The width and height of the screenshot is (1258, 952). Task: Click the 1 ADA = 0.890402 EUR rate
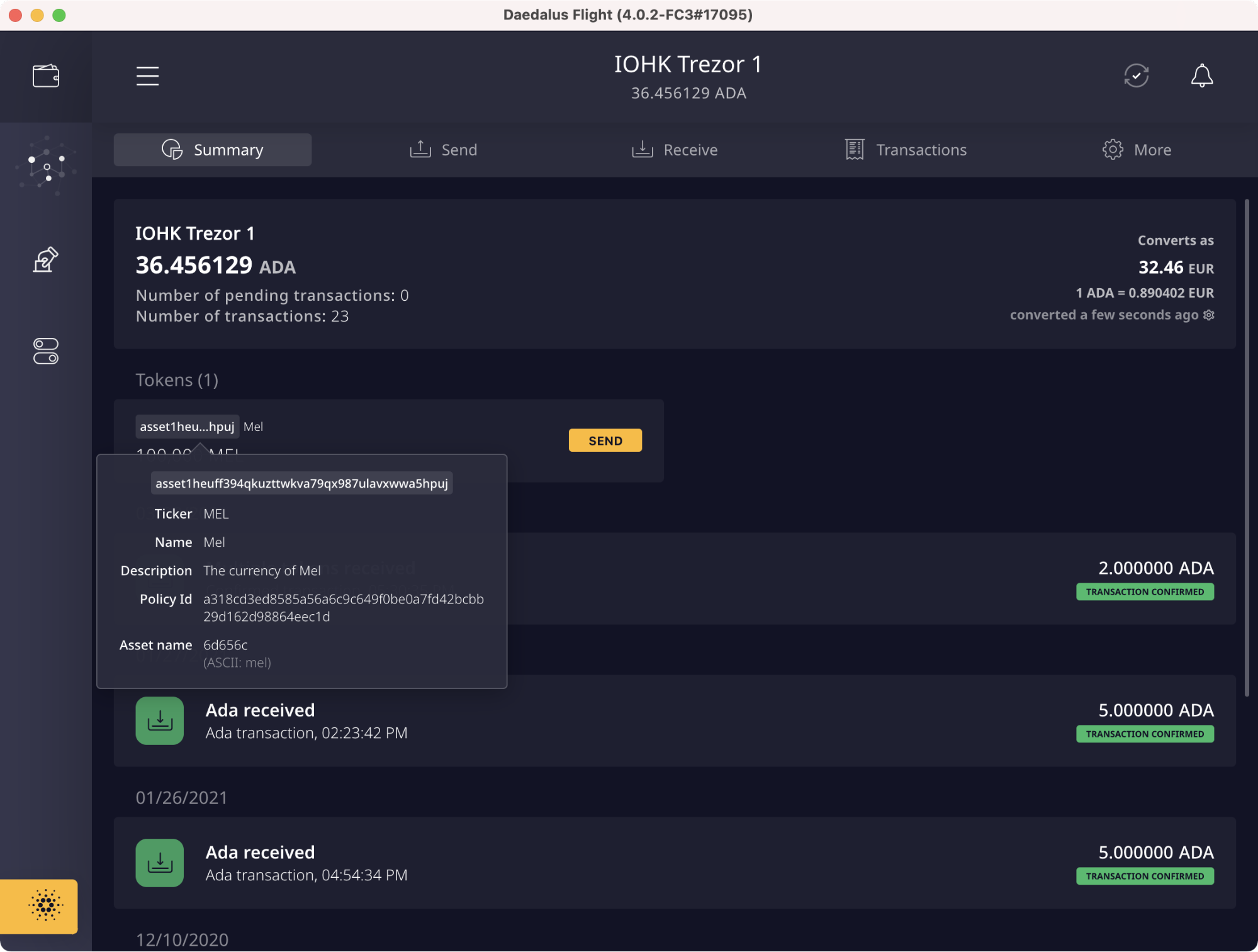(x=1145, y=293)
